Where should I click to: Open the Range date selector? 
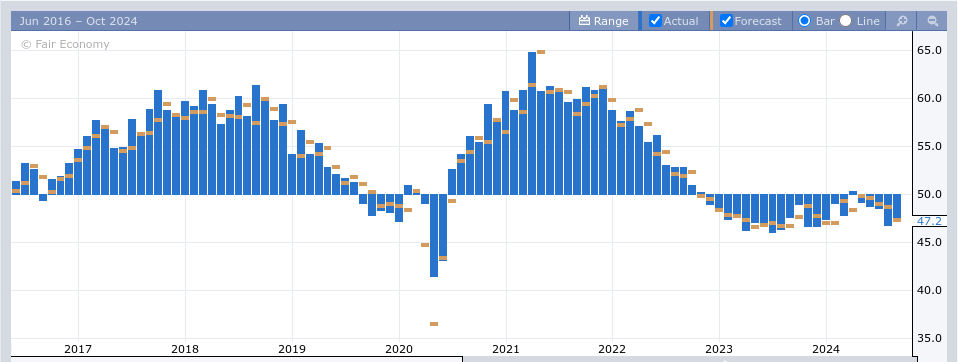pos(604,21)
